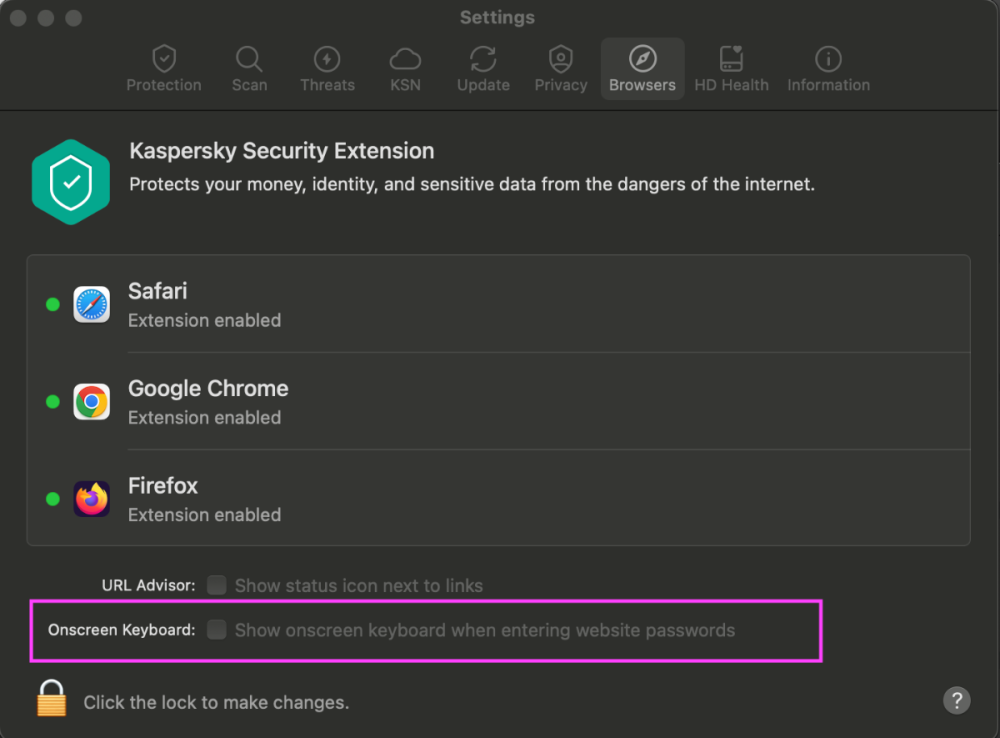Go to the Update tab
Image resolution: width=1000 pixels, height=738 pixels.
(x=483, y=69)
